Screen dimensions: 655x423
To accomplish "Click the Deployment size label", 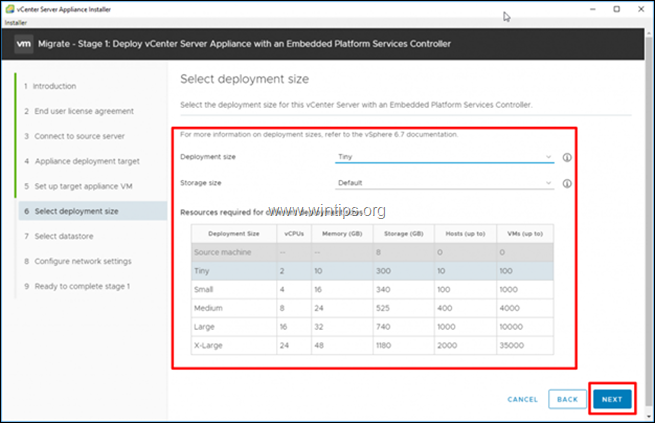I will pos(208,157).
